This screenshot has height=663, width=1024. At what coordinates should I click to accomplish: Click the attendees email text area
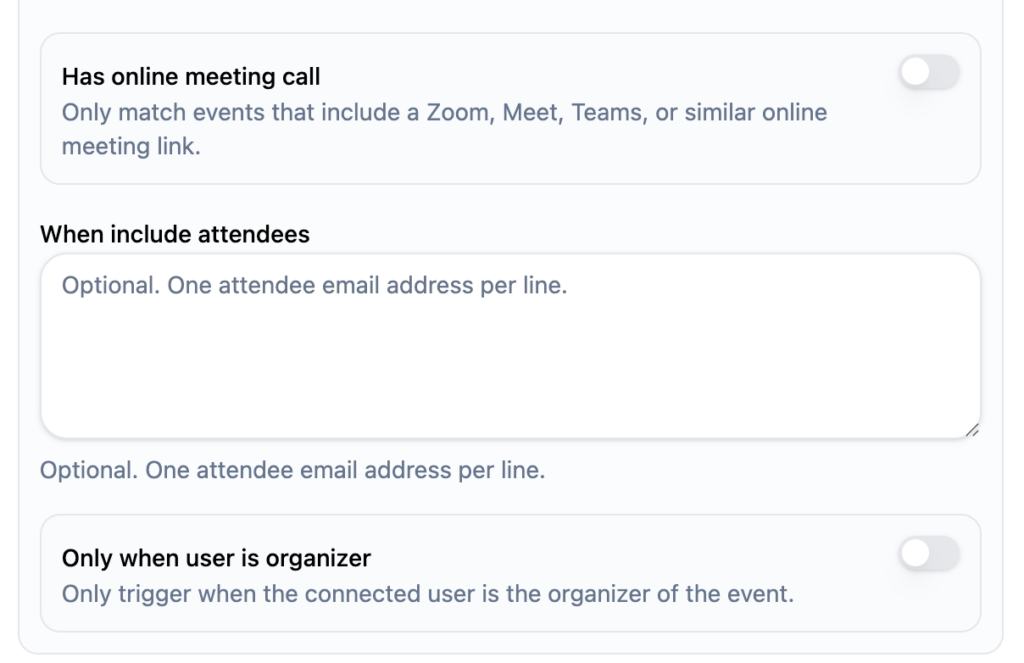point(510,345)
